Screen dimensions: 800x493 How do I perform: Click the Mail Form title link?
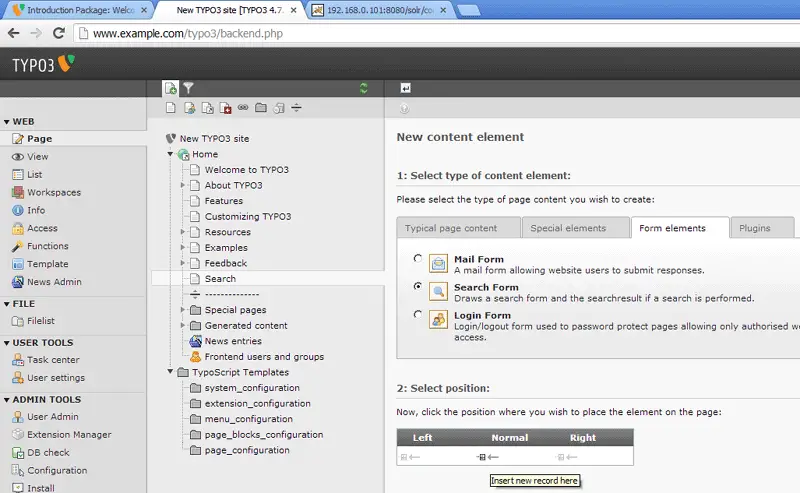pos(479,259)
